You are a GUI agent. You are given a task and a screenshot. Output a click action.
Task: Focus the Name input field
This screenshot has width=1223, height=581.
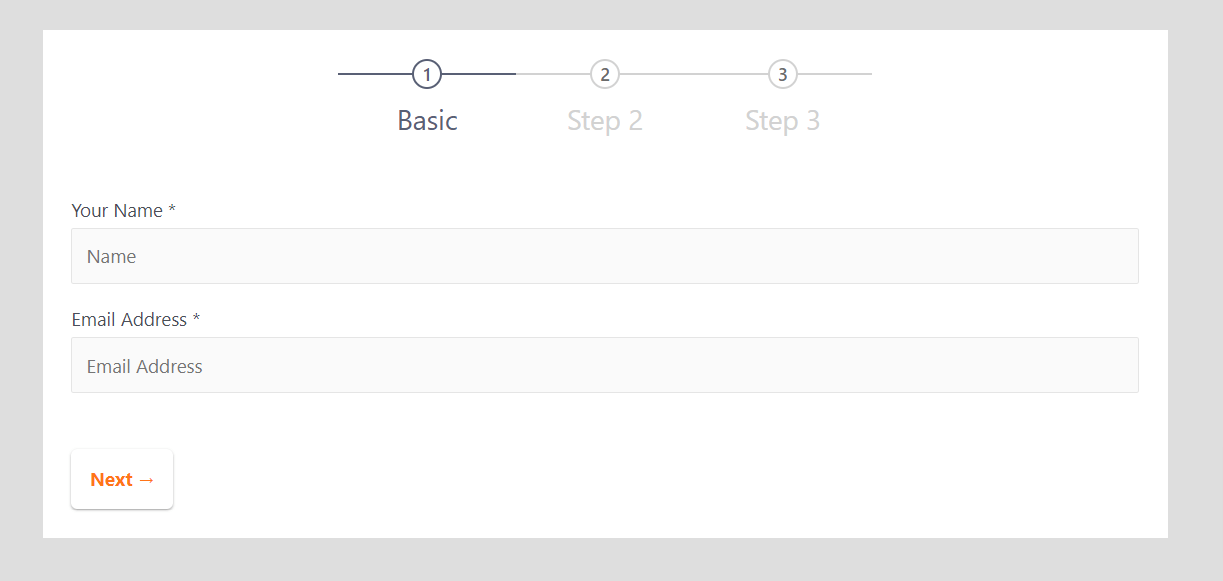[605, 256]
